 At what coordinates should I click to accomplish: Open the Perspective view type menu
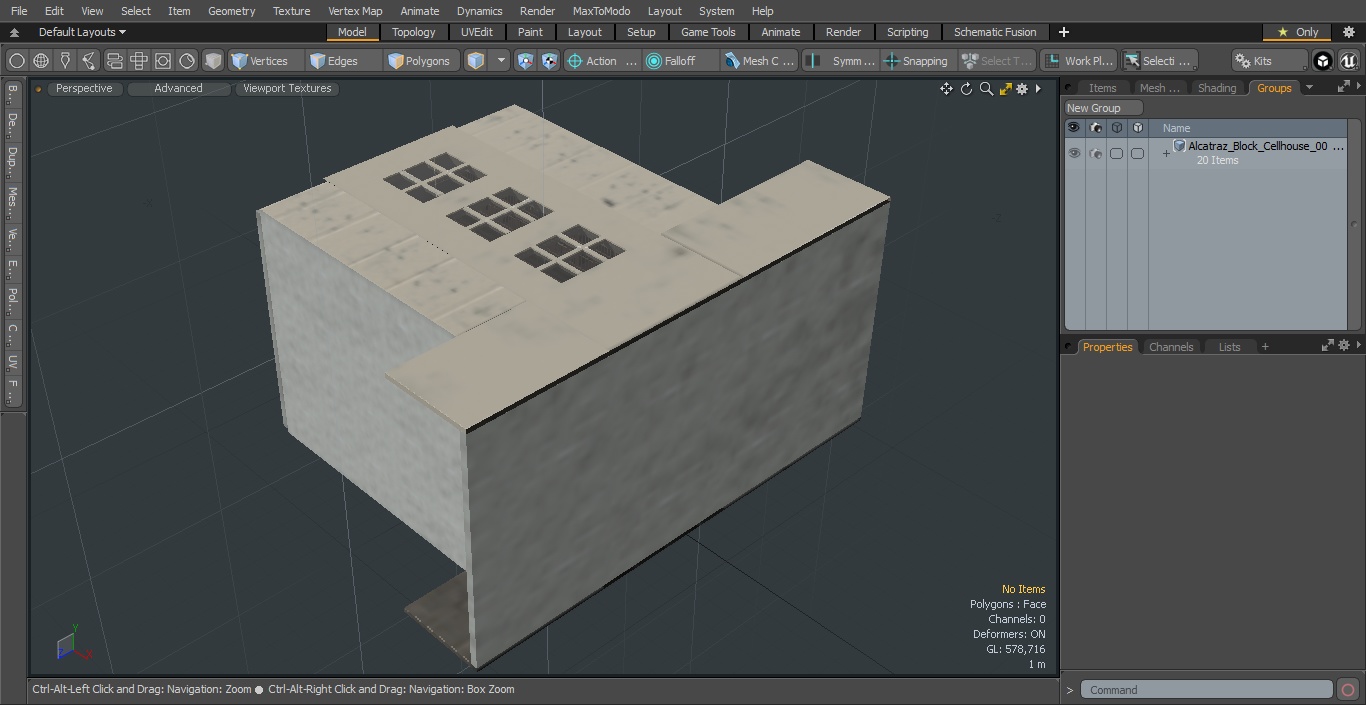84,88
